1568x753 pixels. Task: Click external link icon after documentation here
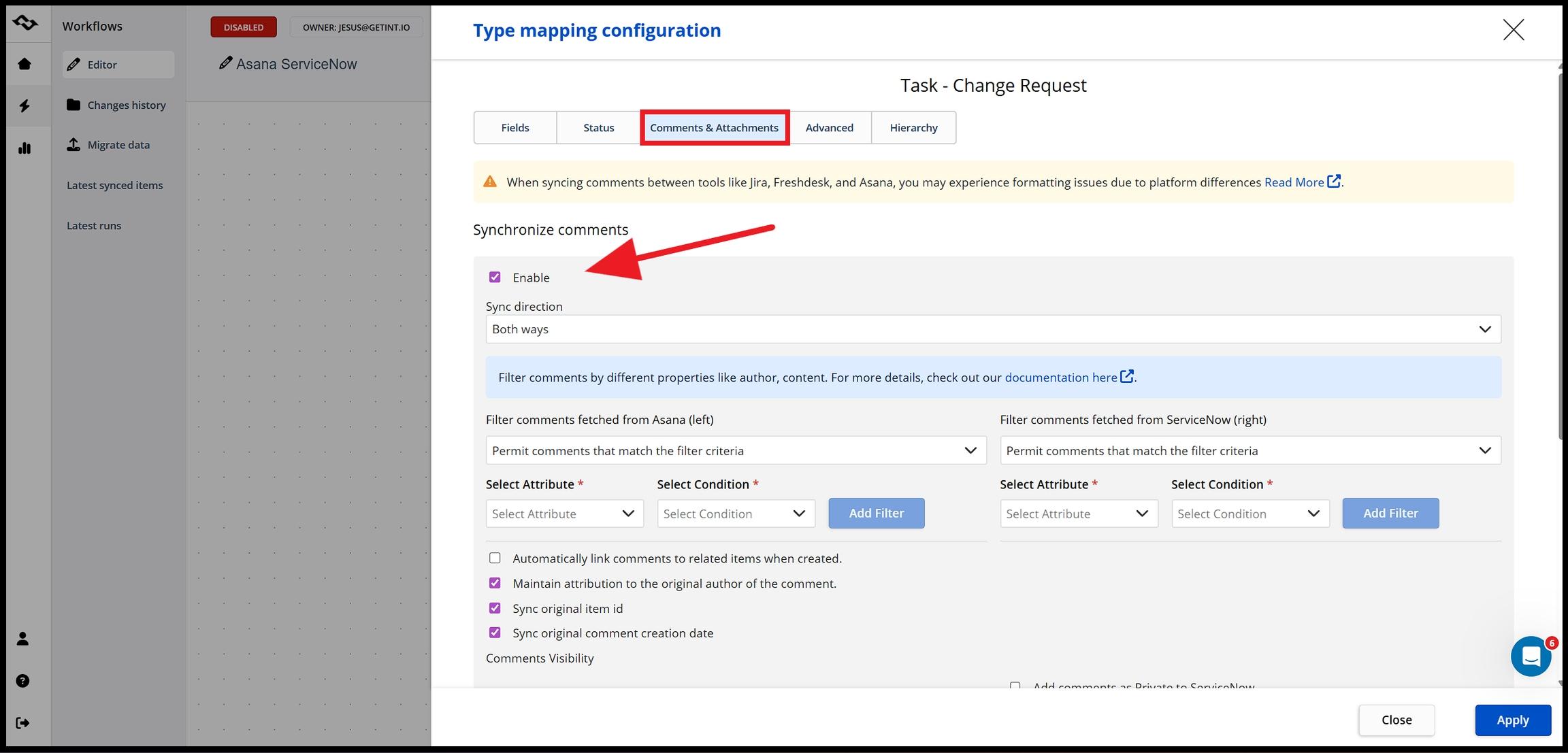1126,376
